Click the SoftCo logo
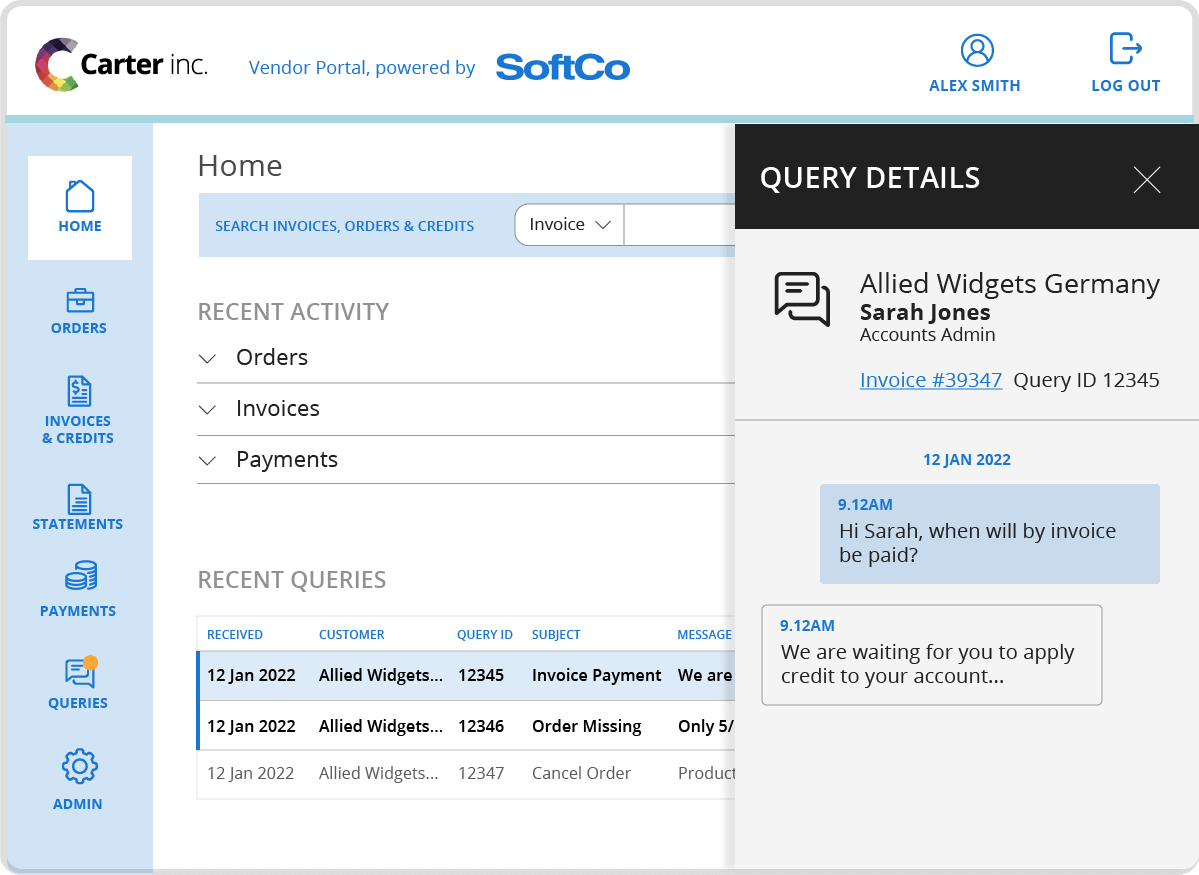 (562, 67)
